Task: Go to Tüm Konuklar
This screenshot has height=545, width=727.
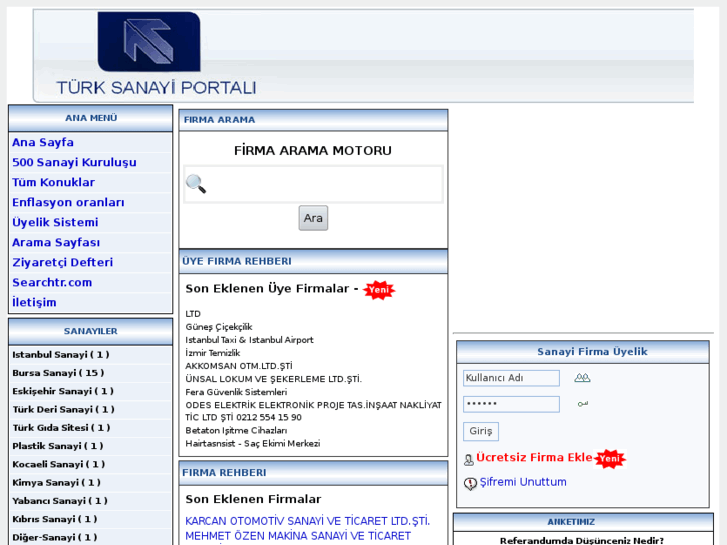Action: coord(53,182)
